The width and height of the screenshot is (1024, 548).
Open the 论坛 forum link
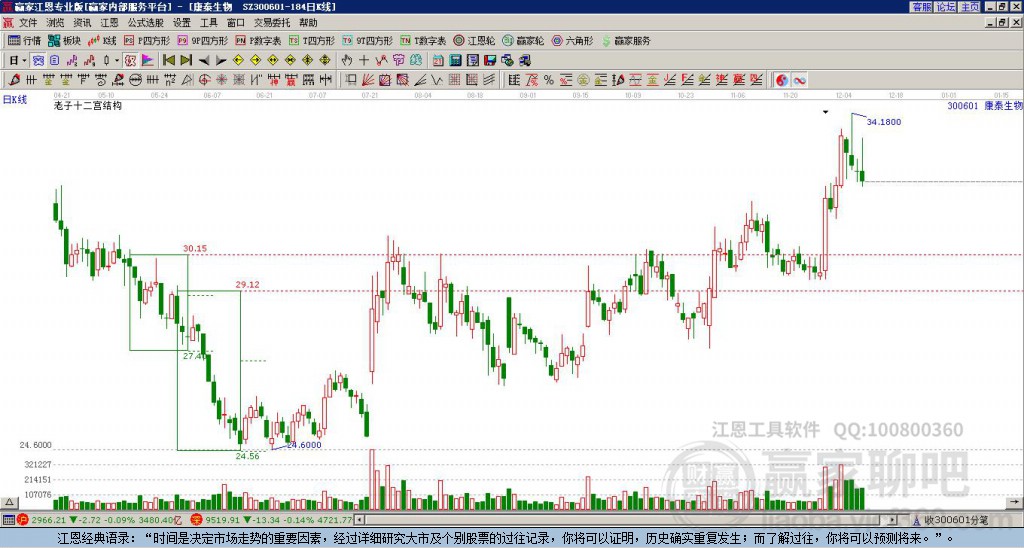point(946,7)
